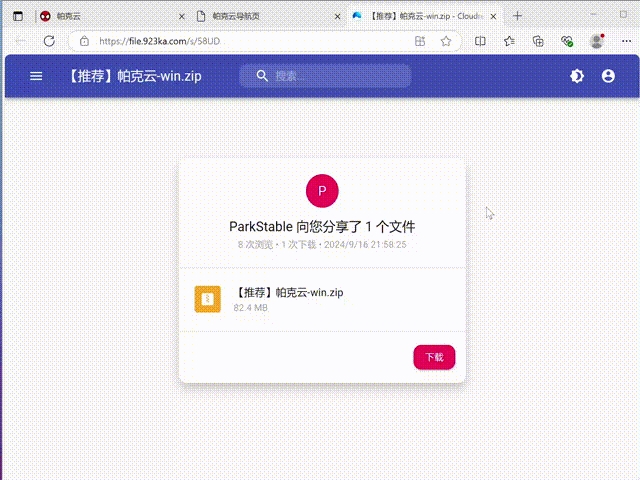
Task: Open the hamburger navigation menu
Action: (x=36, y=76)
